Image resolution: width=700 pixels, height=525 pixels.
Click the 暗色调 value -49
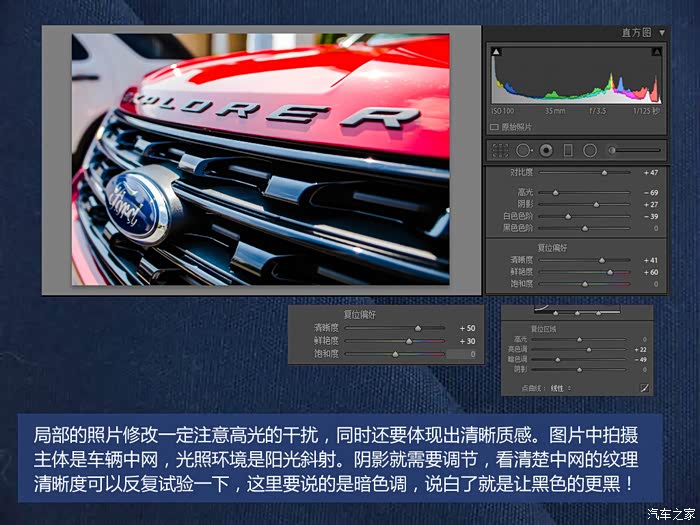pyautogui.click(x=640, y=359)
